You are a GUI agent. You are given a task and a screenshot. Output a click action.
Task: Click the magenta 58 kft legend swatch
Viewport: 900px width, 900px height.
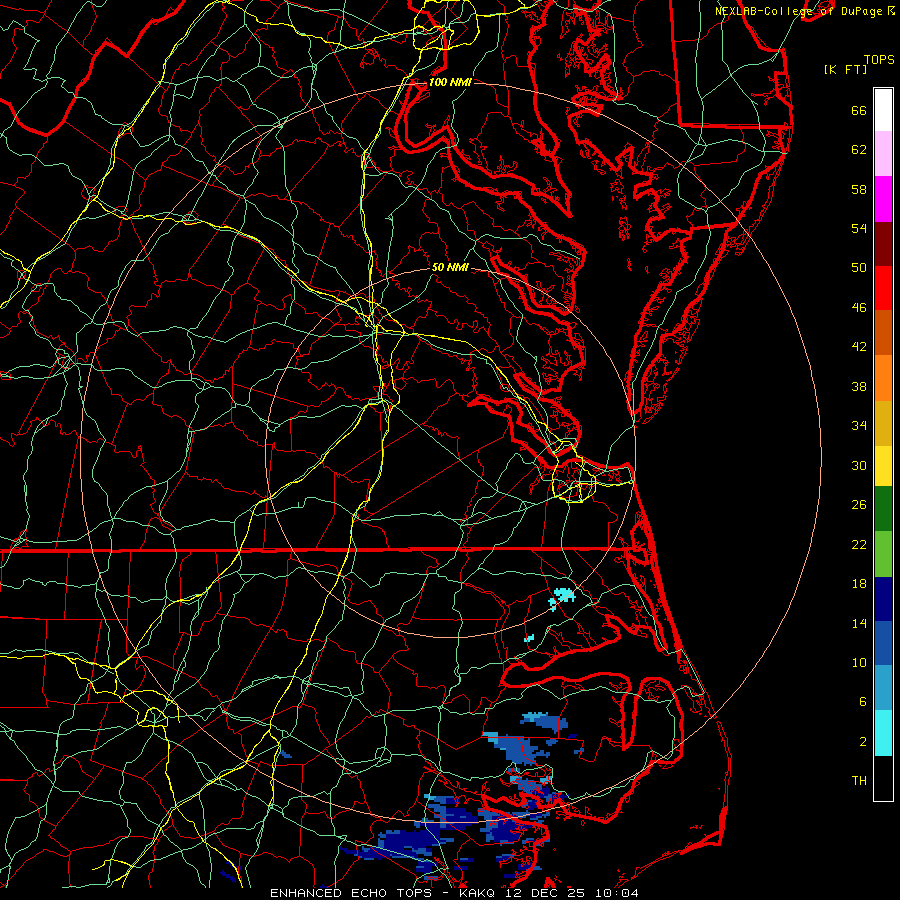[883, 199]
